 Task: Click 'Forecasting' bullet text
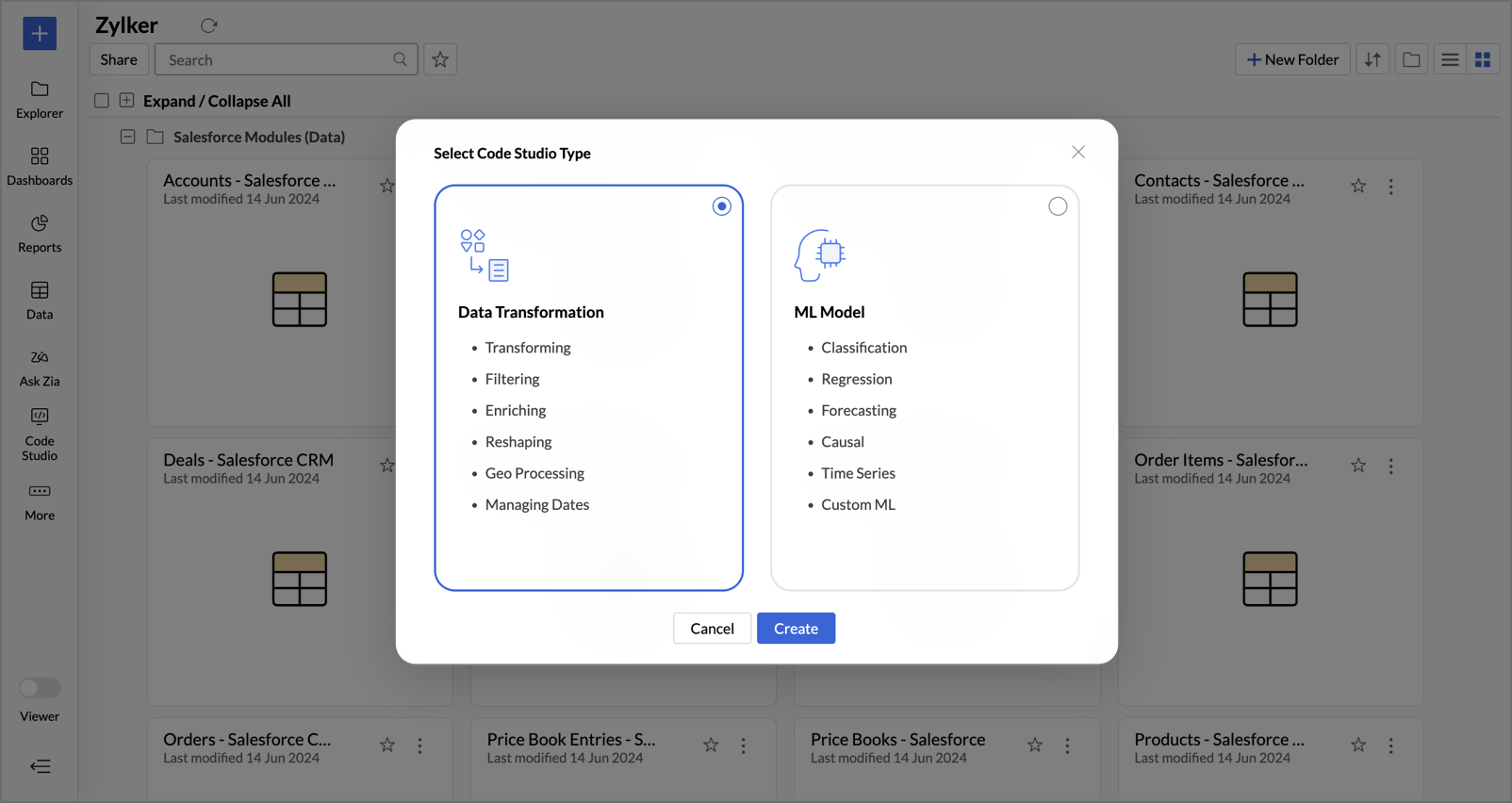coord(859,411)
